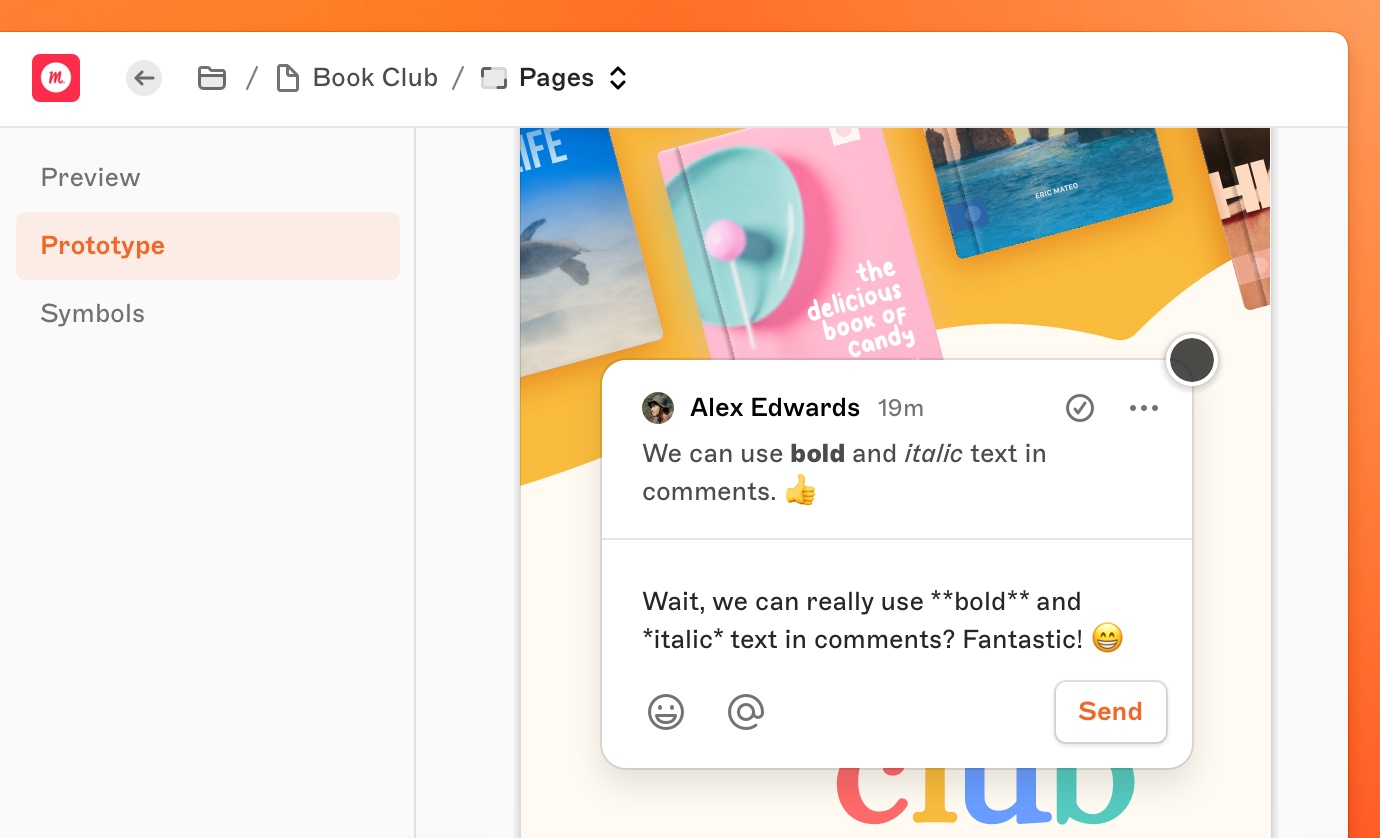Open the emoji picker in reply
The image size is (1380, 838).
(x=666, y=712)
